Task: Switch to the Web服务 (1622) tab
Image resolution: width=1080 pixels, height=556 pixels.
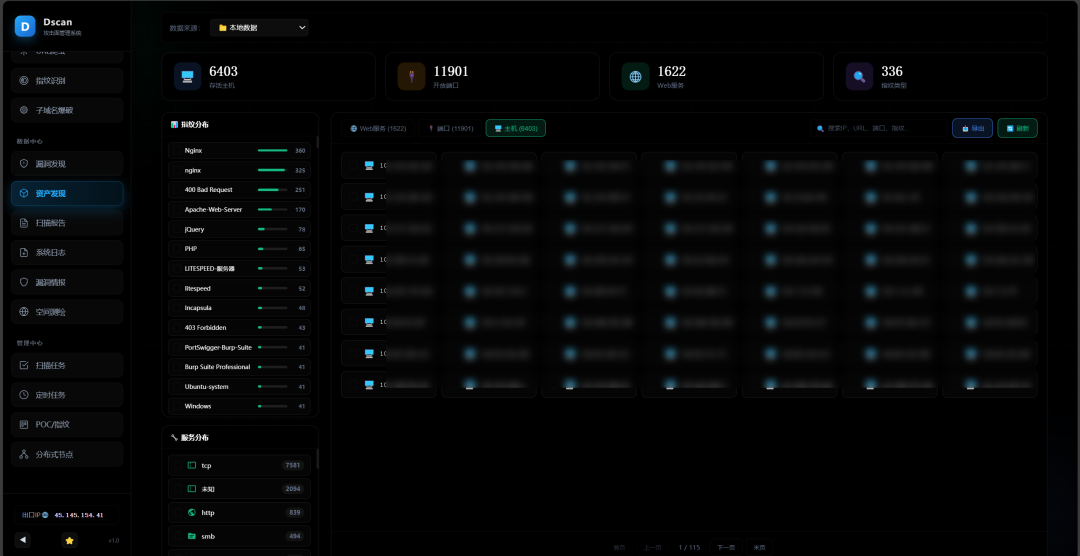Action: [x=378, y=128]
